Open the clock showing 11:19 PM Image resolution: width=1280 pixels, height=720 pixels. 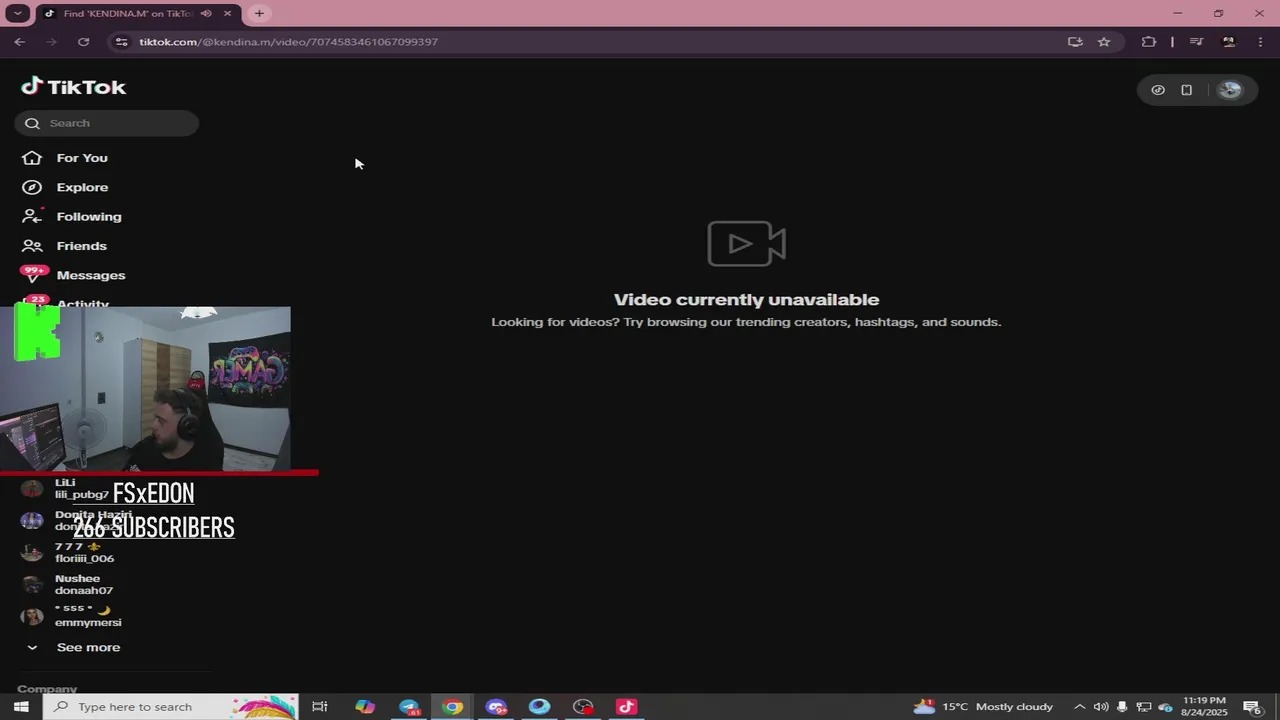pos(1203,707)
